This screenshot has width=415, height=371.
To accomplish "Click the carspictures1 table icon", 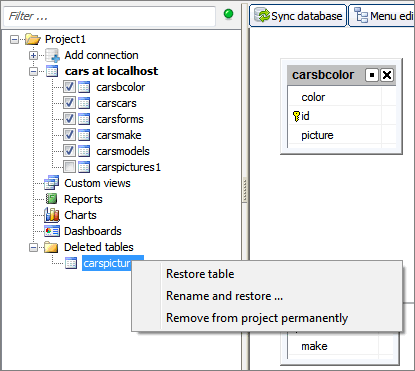I will (84, 167).
